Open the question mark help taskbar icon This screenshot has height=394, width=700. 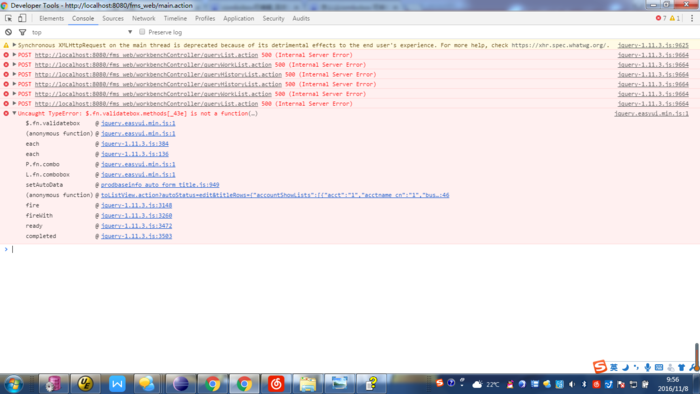point(371,384)
